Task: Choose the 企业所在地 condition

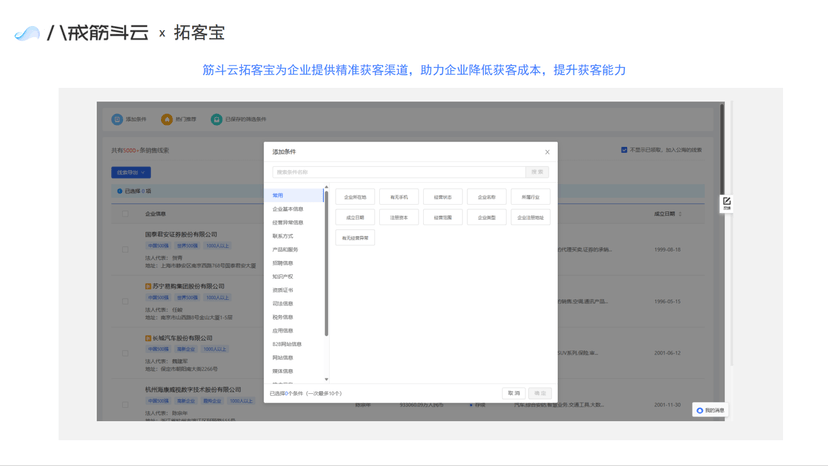Action: 355,197
